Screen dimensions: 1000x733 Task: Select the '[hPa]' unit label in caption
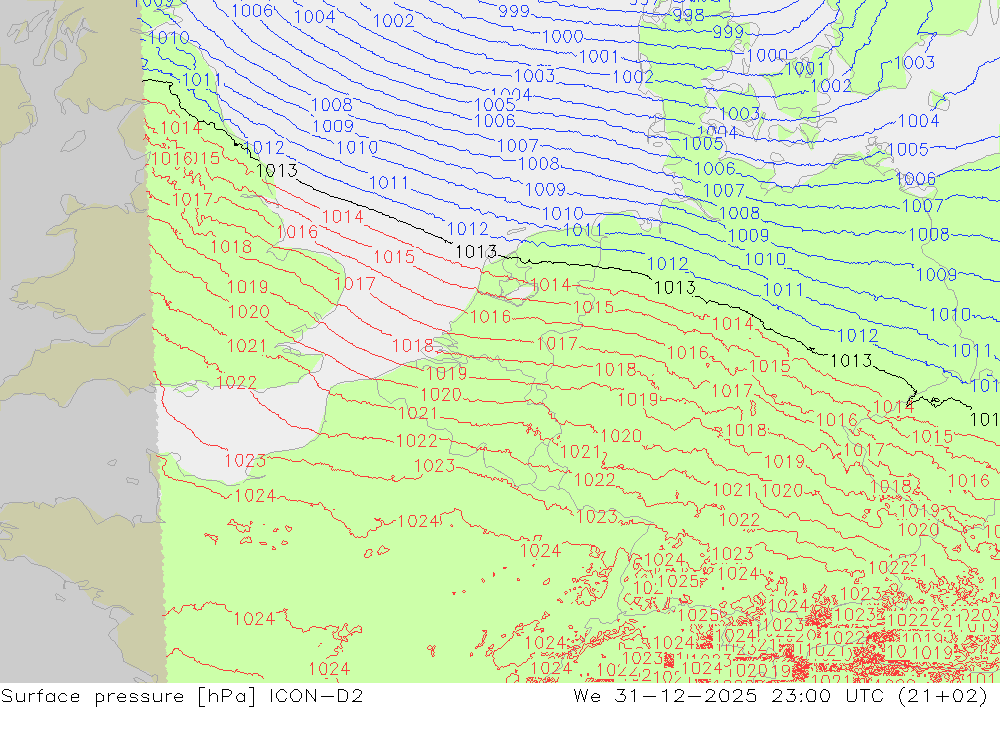(225, 696)
